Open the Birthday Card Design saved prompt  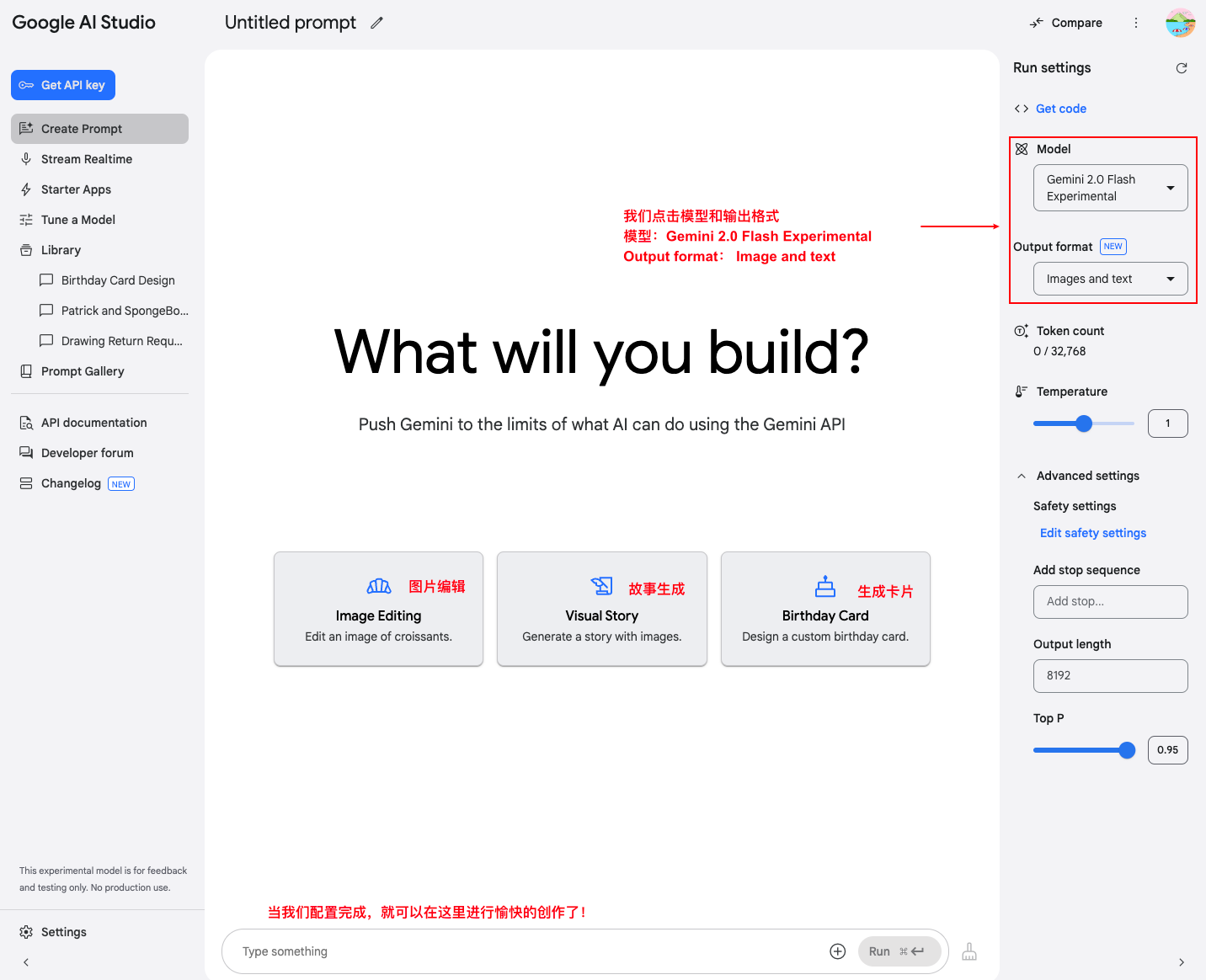click(x=118, y=280)
